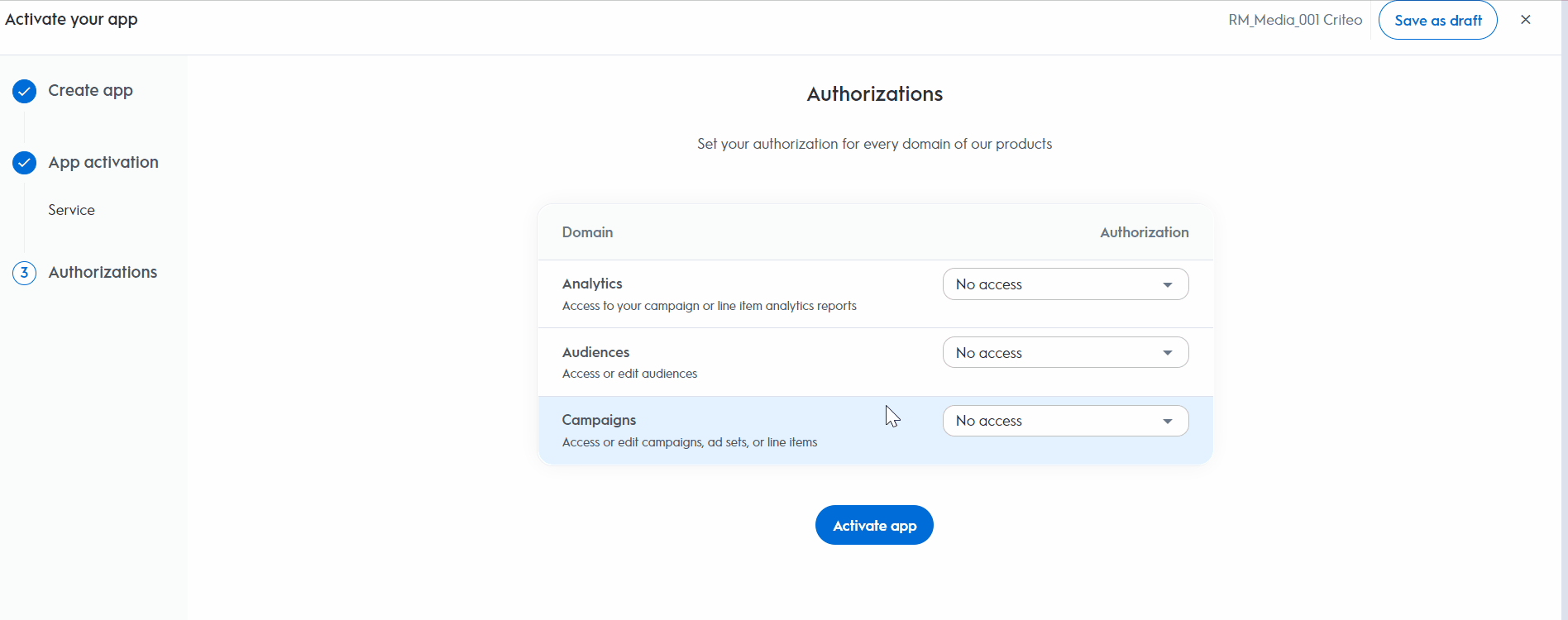Click the Analytics dropdown arrow icon

[1168, 284]
